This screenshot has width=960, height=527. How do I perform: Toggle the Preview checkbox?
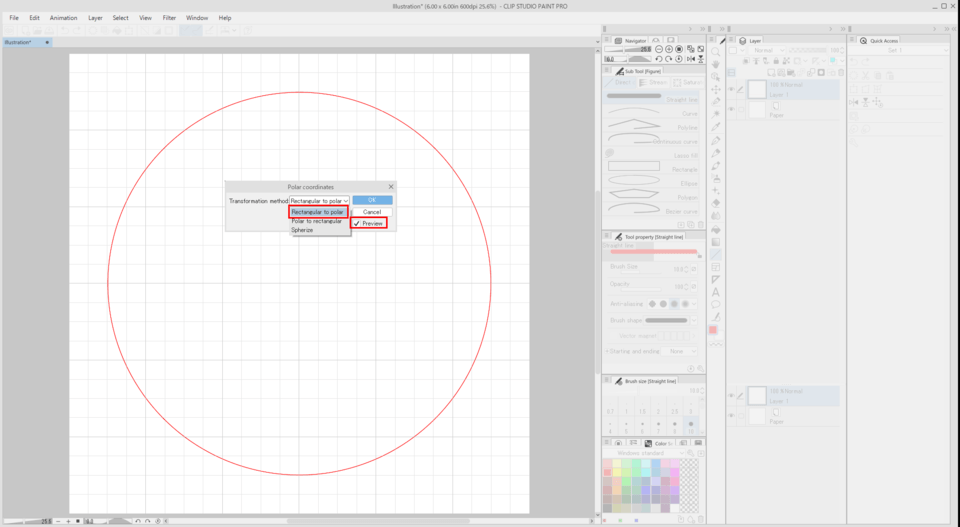(x=357, y=224)
